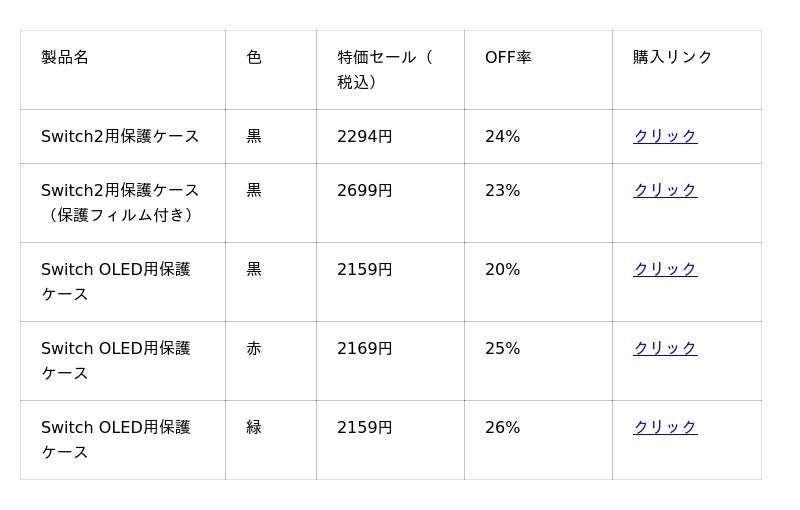800x510 pixels.
Task: Open link for Switch2 case with protective film
Action: 664,190
